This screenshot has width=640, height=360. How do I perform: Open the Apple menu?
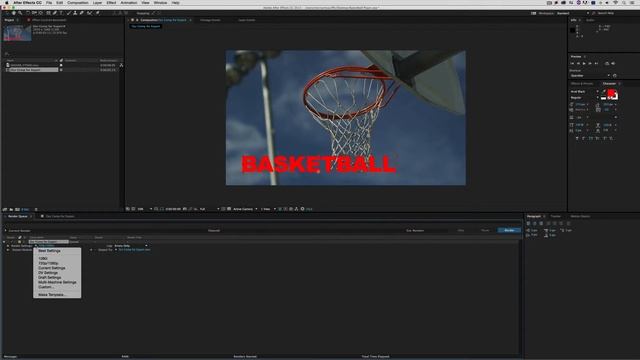pos(7,2)
